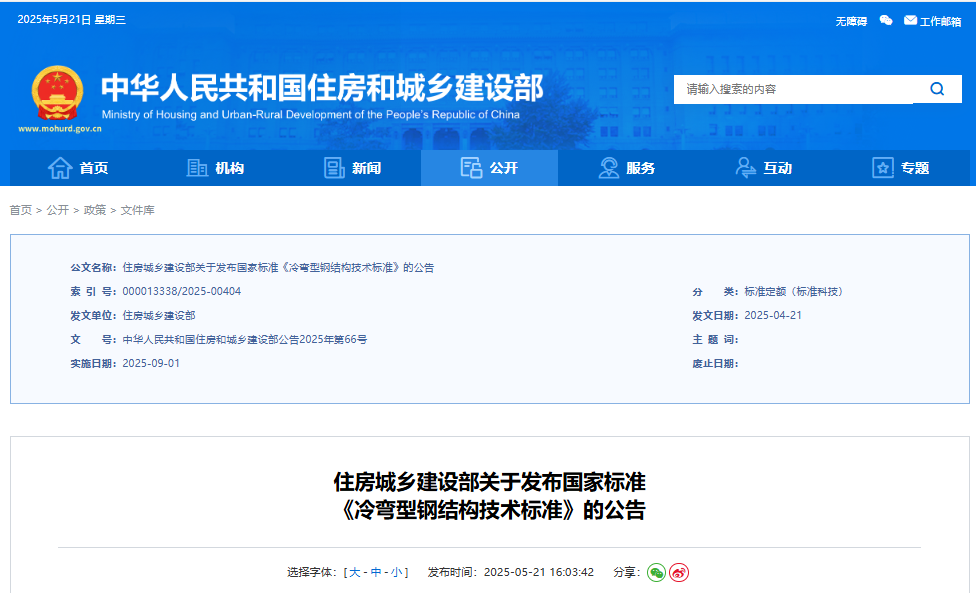This screenshot has height=593, width=976.
Task: Click the document icon next to 公开
Action: click(x=471, y=168)
